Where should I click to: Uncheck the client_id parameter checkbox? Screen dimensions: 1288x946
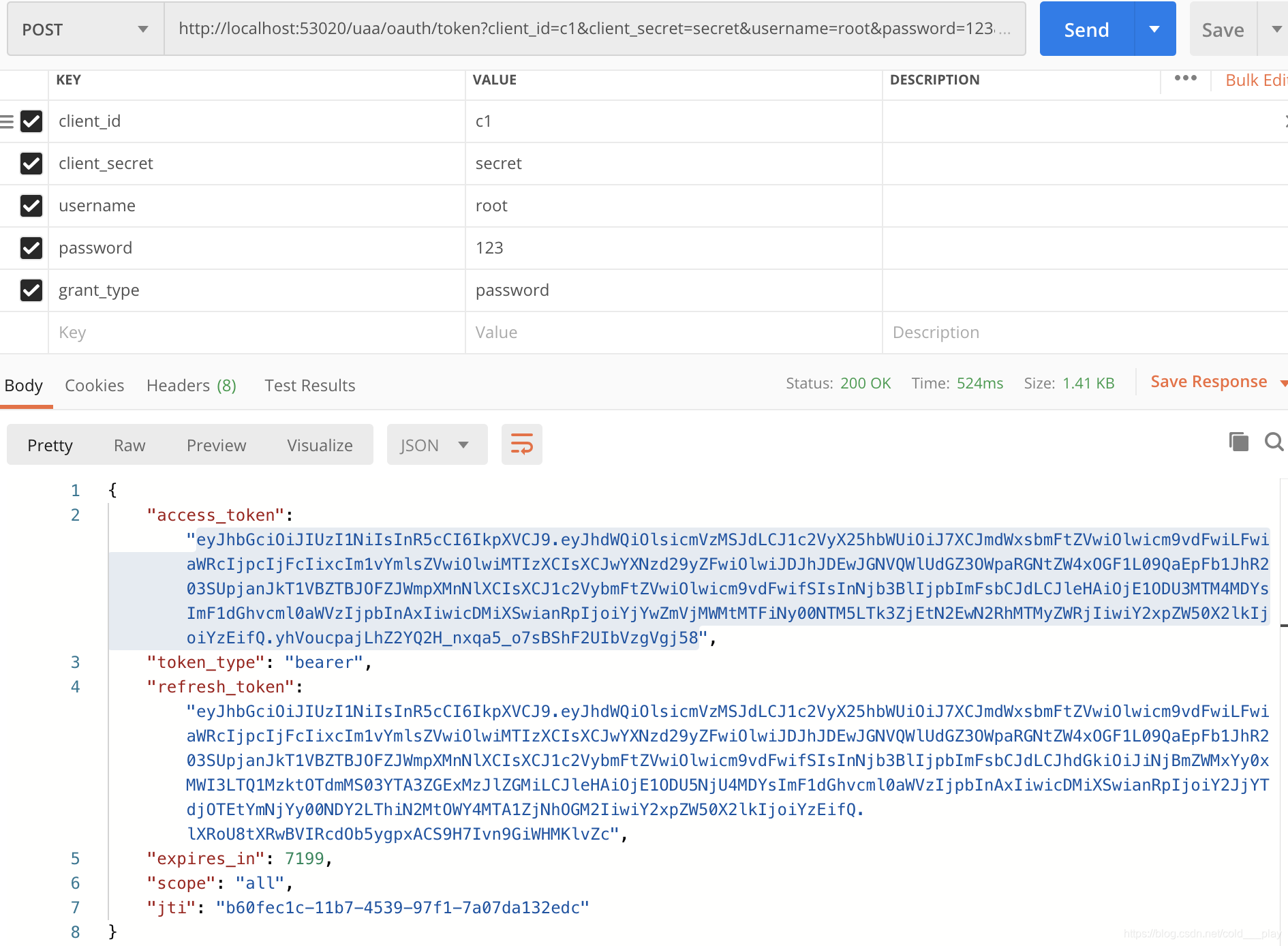31,121
